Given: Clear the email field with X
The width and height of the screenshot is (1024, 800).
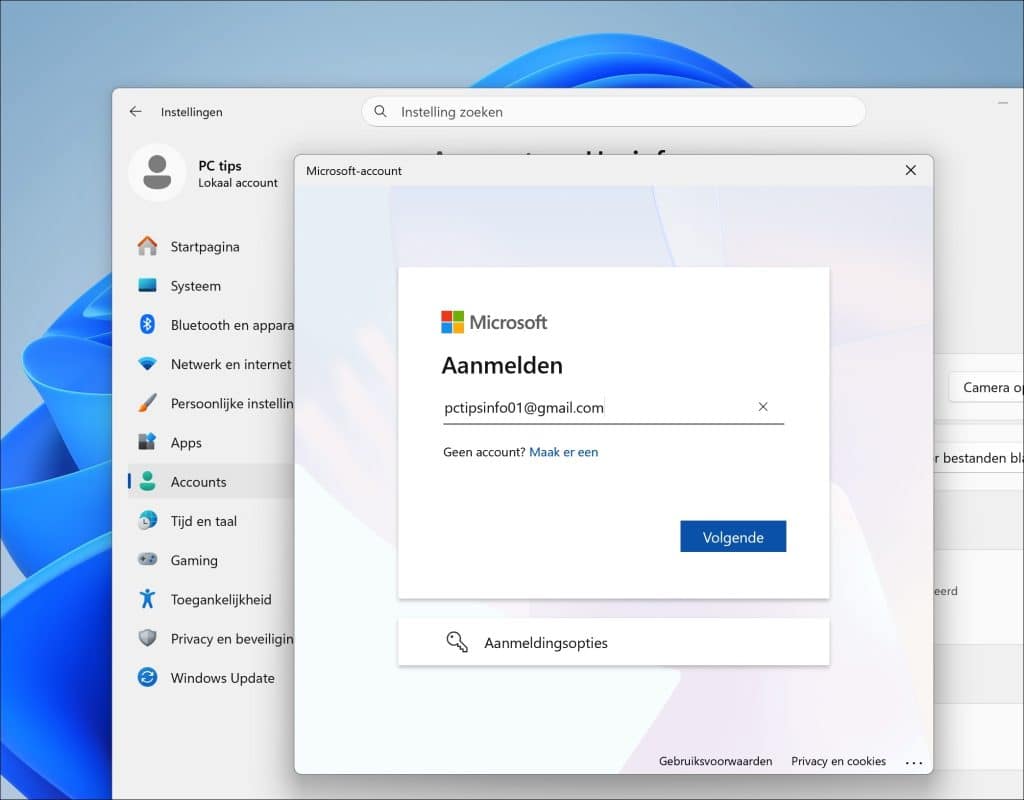Looking at the screenshot, I should pyautogui.click(x=763, y=407).
